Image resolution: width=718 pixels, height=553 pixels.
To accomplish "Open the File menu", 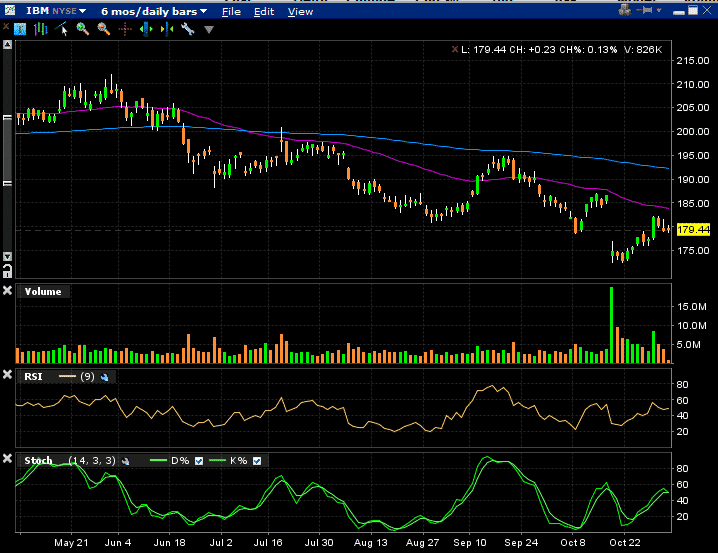I will click(231, 11).
